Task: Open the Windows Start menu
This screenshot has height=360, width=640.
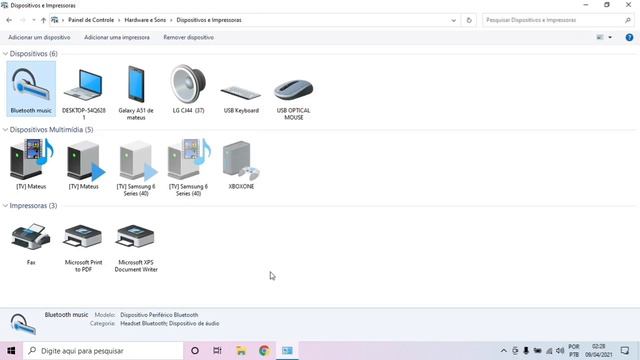Action: (x=11, y=351)
